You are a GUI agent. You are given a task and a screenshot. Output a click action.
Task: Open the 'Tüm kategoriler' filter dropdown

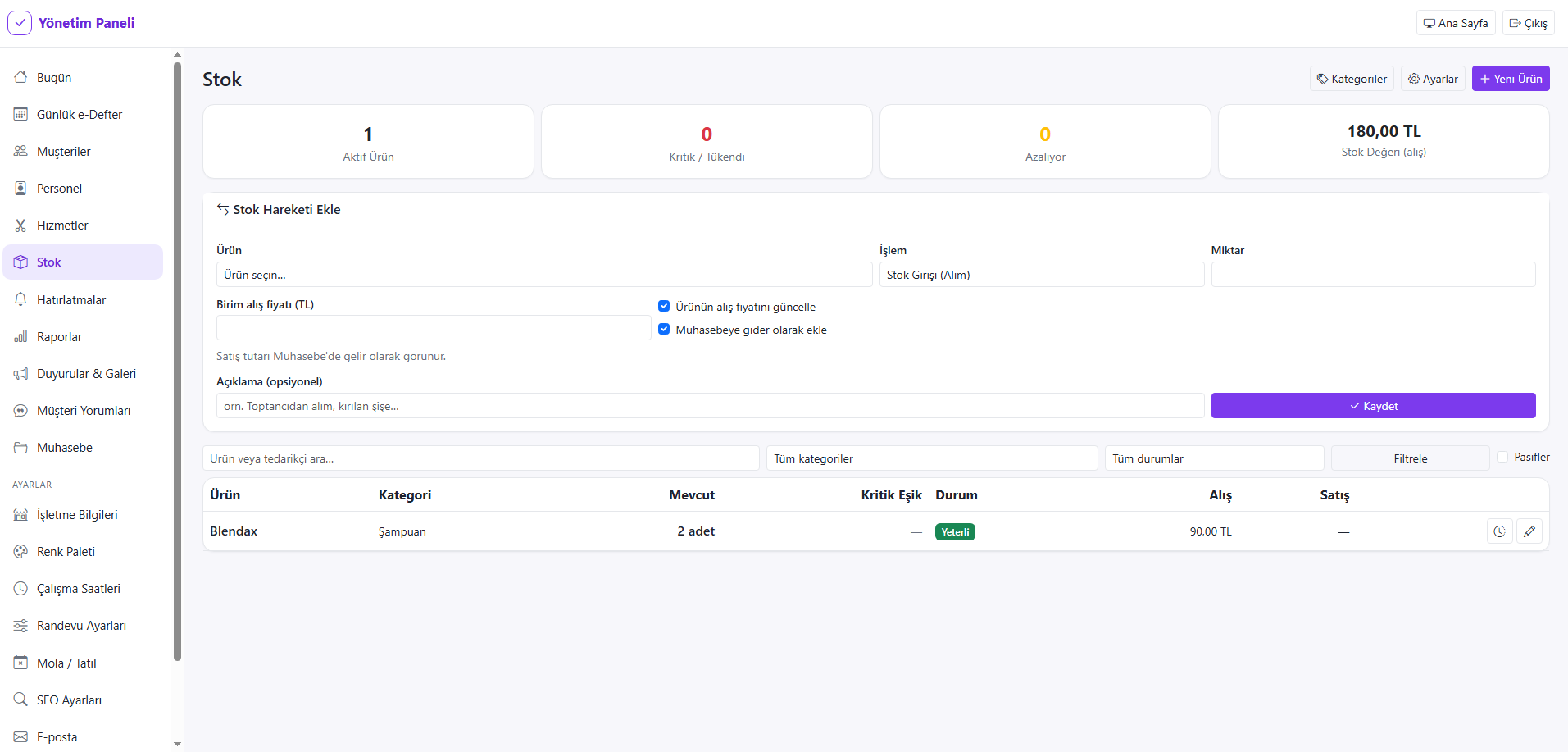(x=932, y=458)
